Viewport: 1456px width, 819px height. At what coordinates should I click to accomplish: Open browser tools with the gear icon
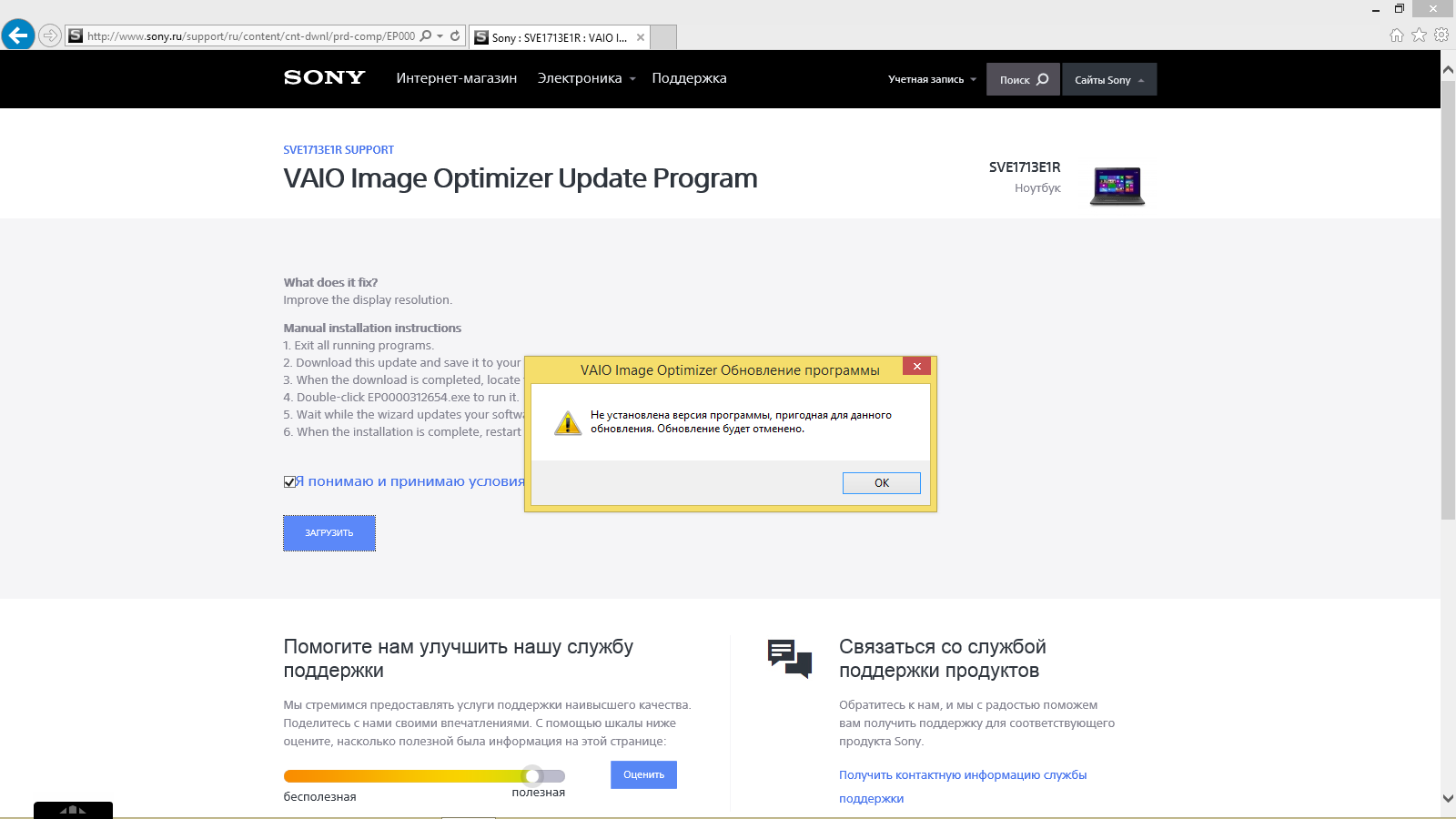coord(1441,35)
